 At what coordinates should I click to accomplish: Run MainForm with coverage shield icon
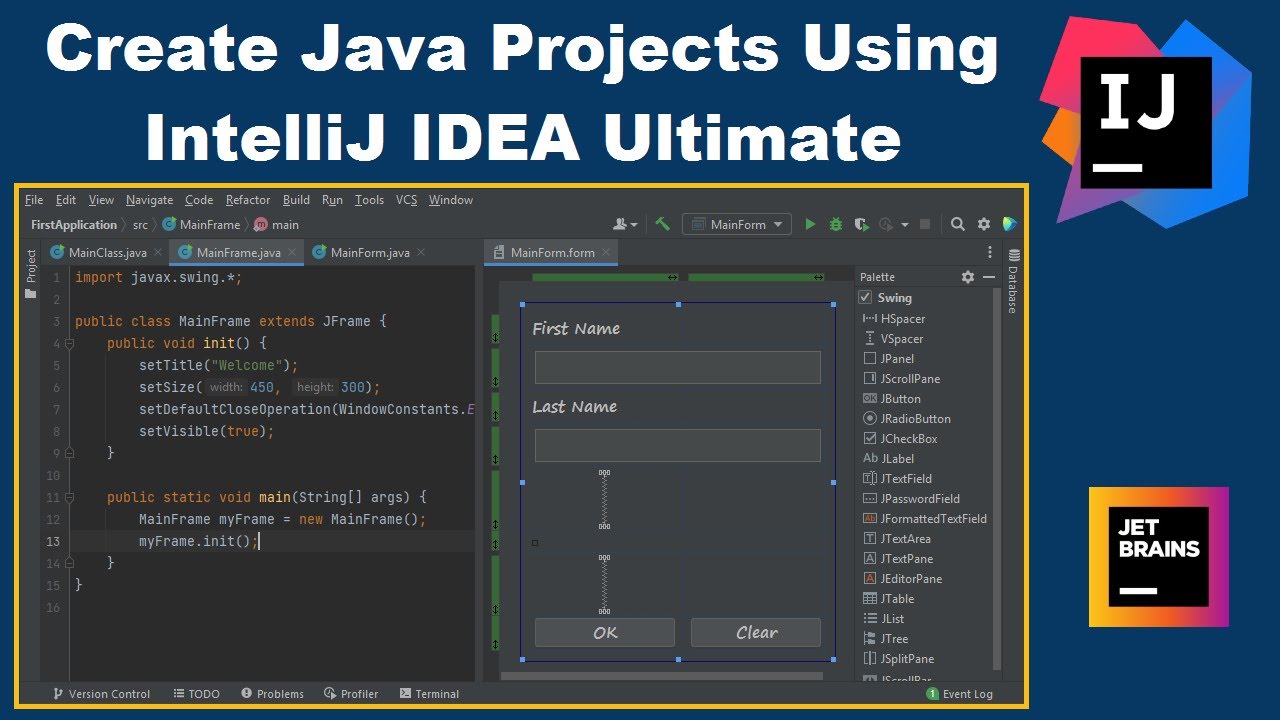pos(861,225)
